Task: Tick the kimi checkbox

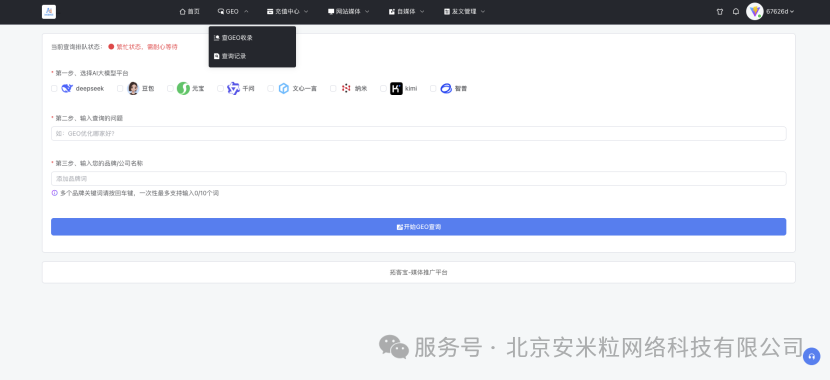Action: click(x=383, y=88)
